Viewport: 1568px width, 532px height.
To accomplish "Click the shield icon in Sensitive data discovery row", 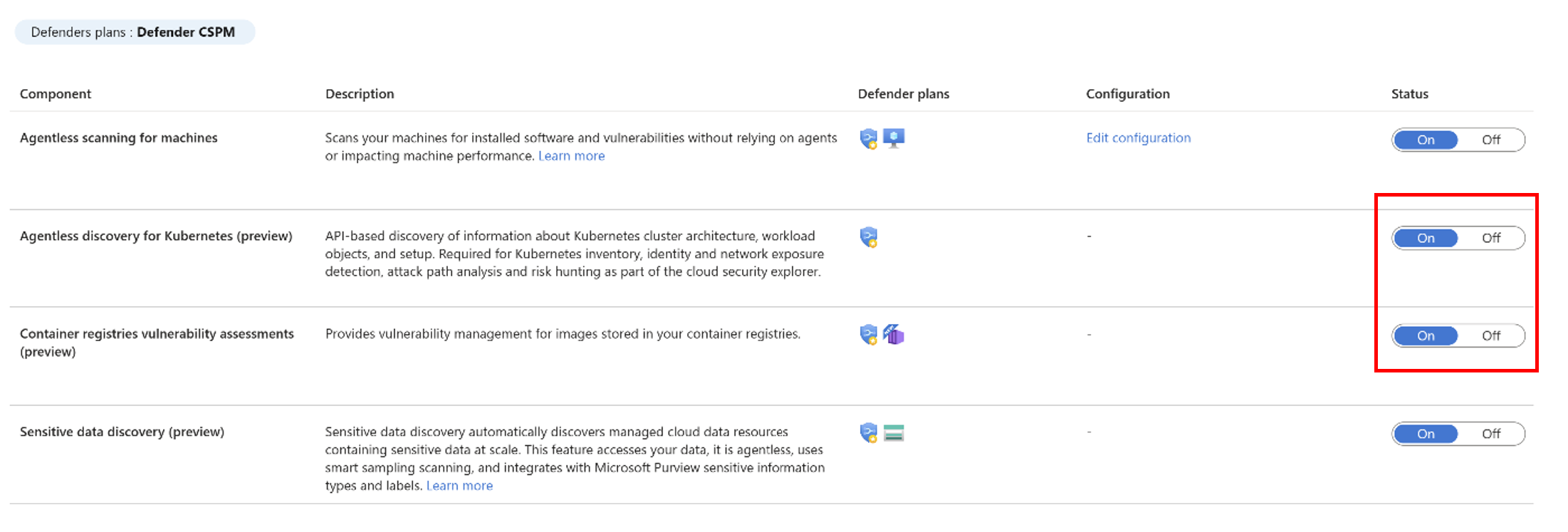I will (869, 432).
